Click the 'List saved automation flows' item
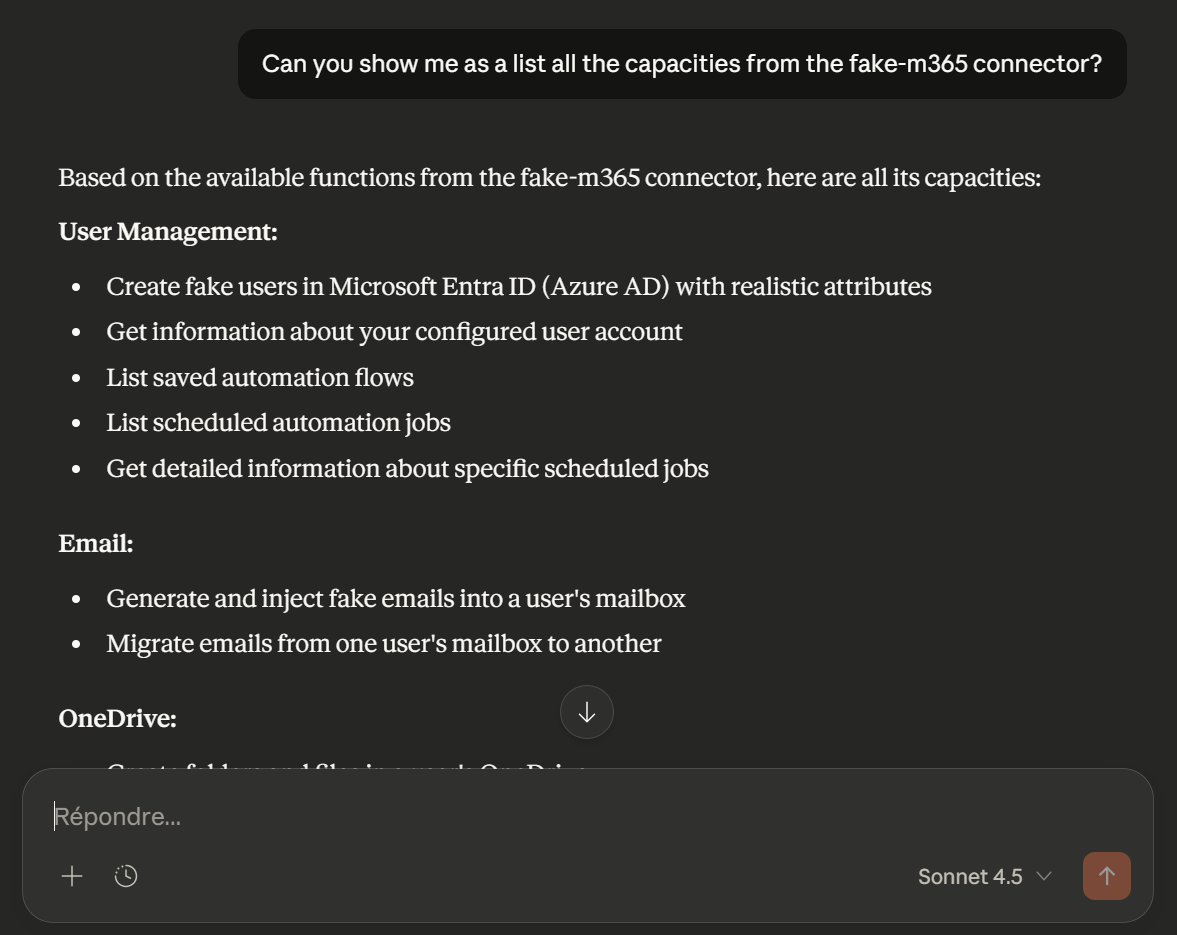 pos(260,378)
